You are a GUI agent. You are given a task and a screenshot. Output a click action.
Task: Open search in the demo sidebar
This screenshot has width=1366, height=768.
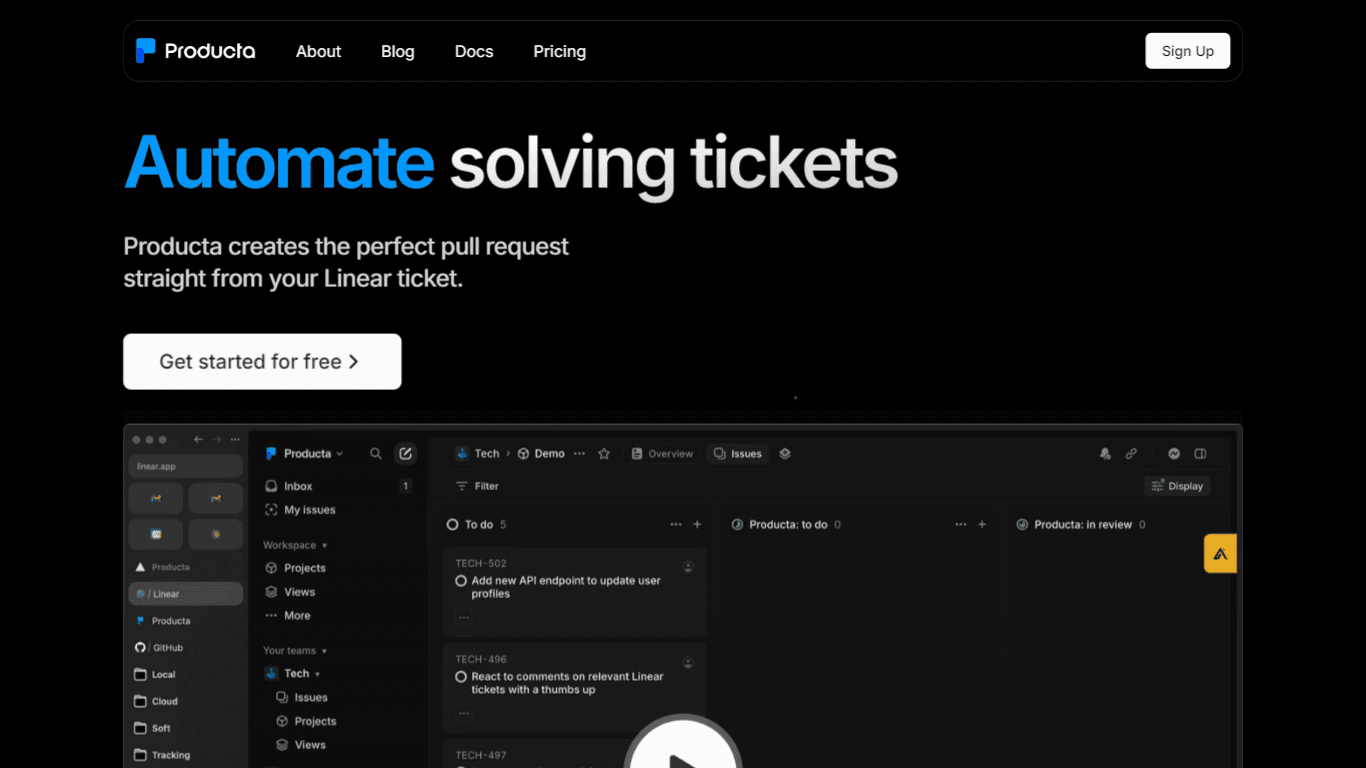376,454
